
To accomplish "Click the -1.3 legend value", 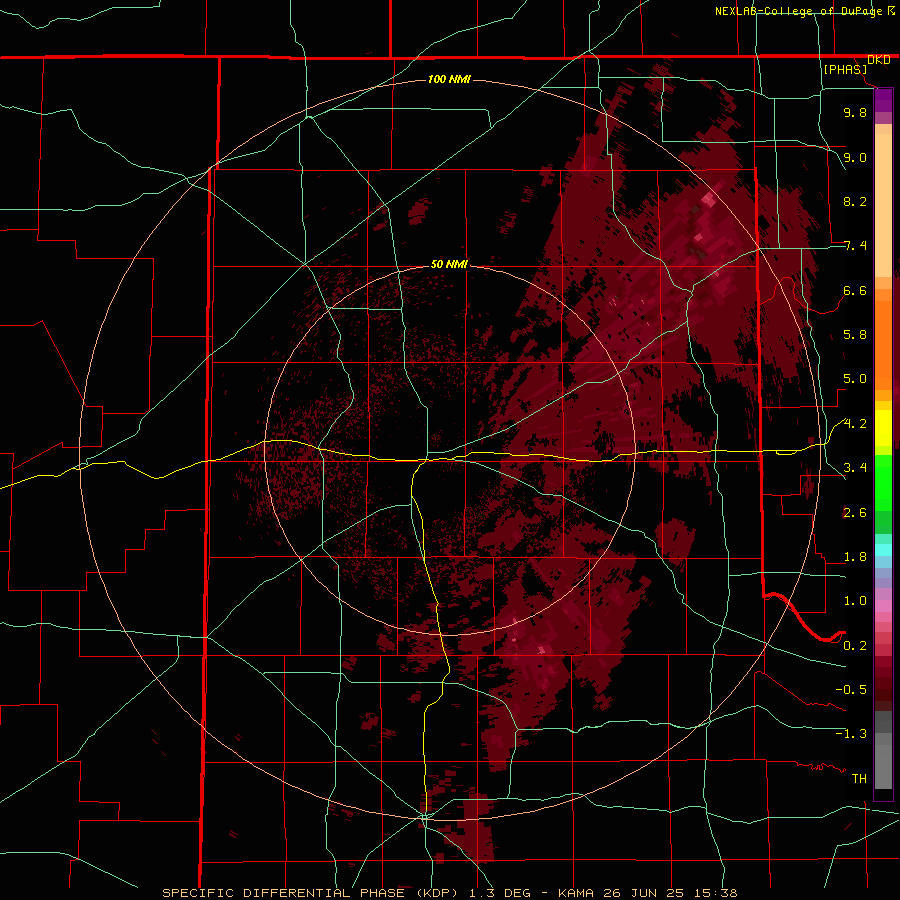I will tap(851, 734).
